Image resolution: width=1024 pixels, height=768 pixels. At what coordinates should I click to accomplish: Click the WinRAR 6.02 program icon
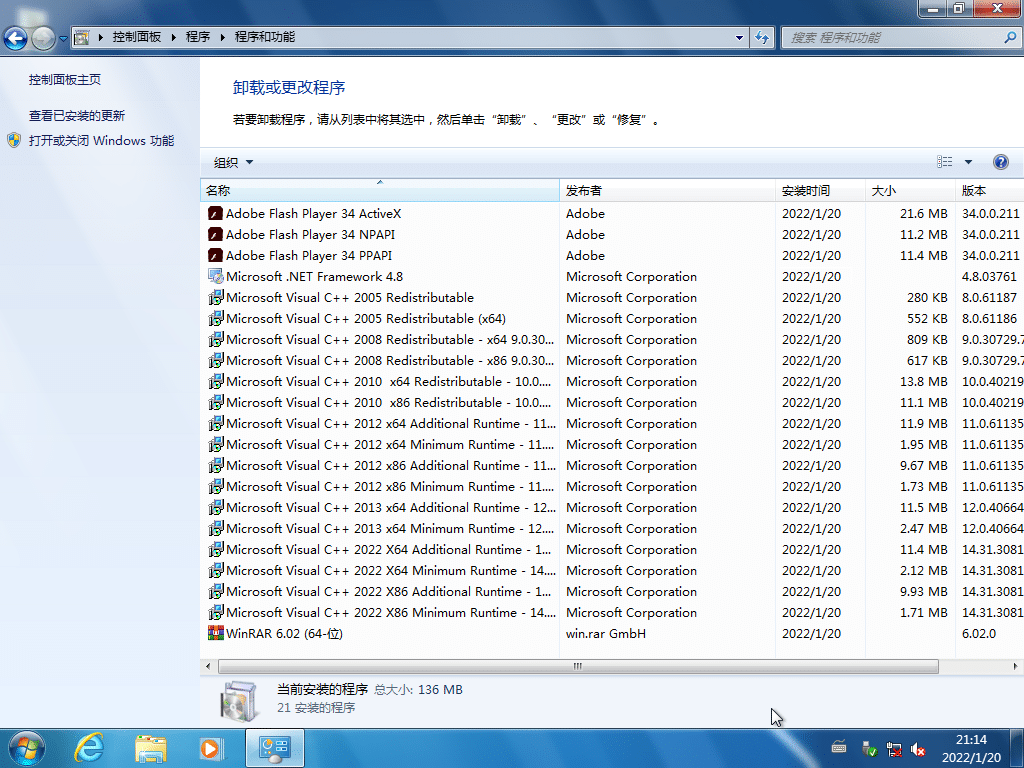215,633
